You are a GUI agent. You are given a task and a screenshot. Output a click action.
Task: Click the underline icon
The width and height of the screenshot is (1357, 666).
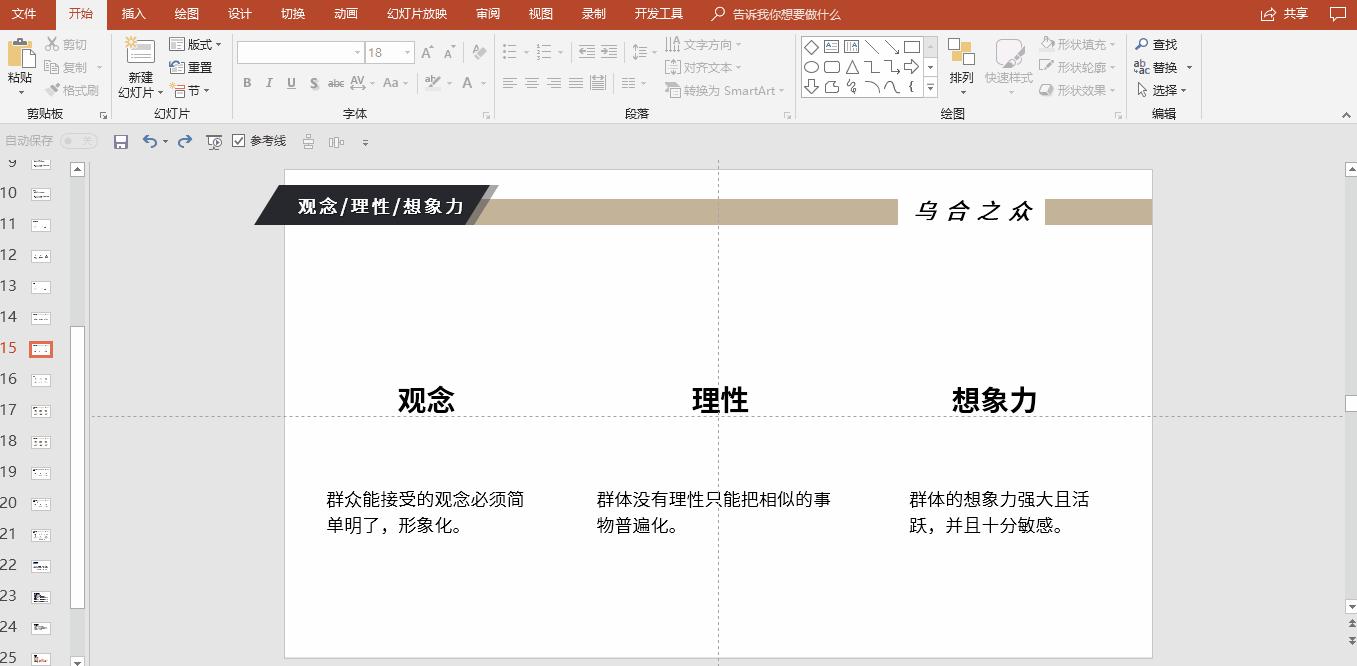(290, 84)
